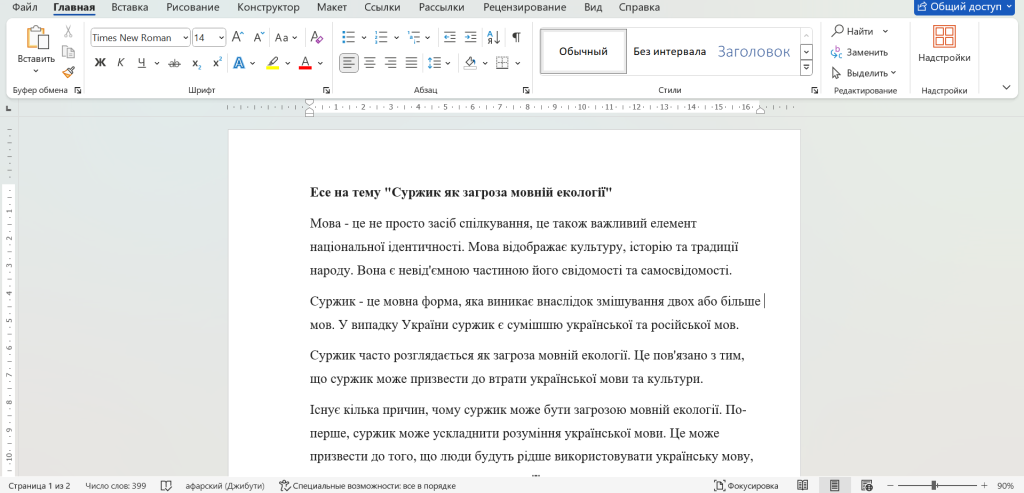
Task: Click the Focus mode (Фокусировка) button
Action: point(746,486)
